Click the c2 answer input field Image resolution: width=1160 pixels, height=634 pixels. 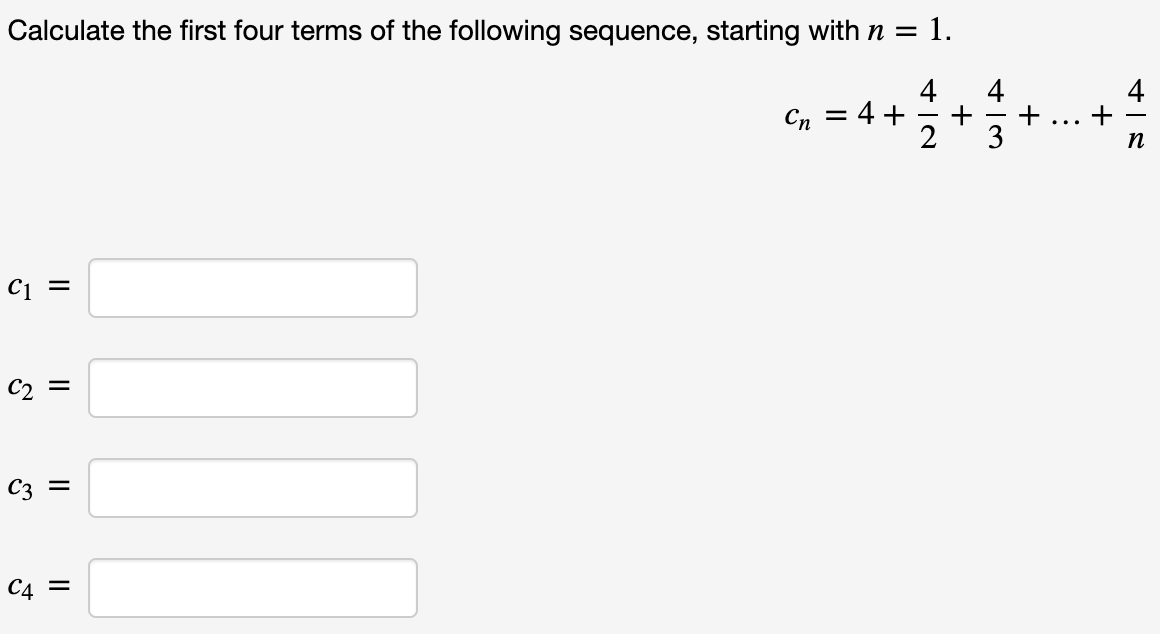coord(252,388)
